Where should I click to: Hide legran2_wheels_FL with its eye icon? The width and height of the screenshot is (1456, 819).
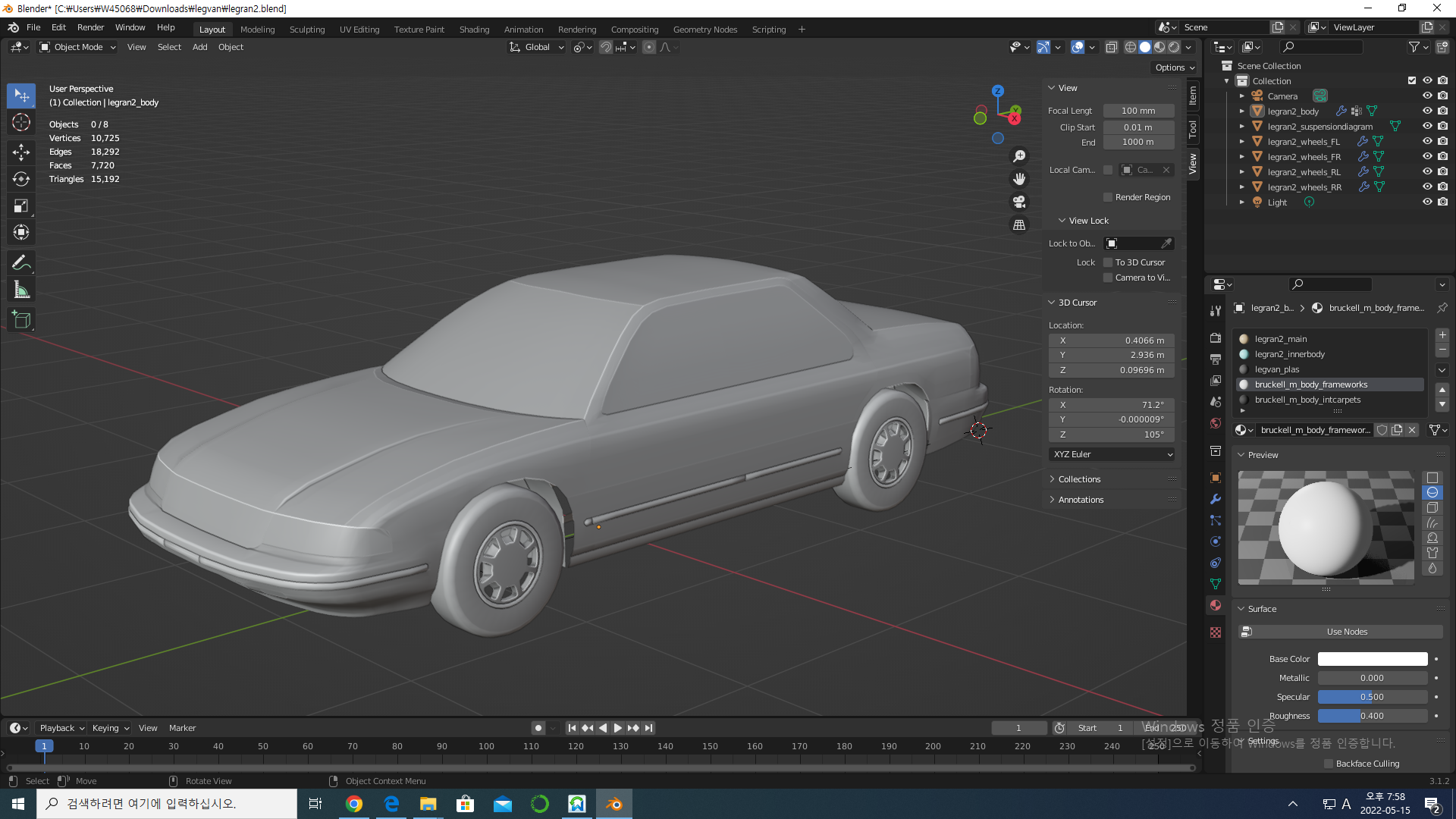(1426, 141)
